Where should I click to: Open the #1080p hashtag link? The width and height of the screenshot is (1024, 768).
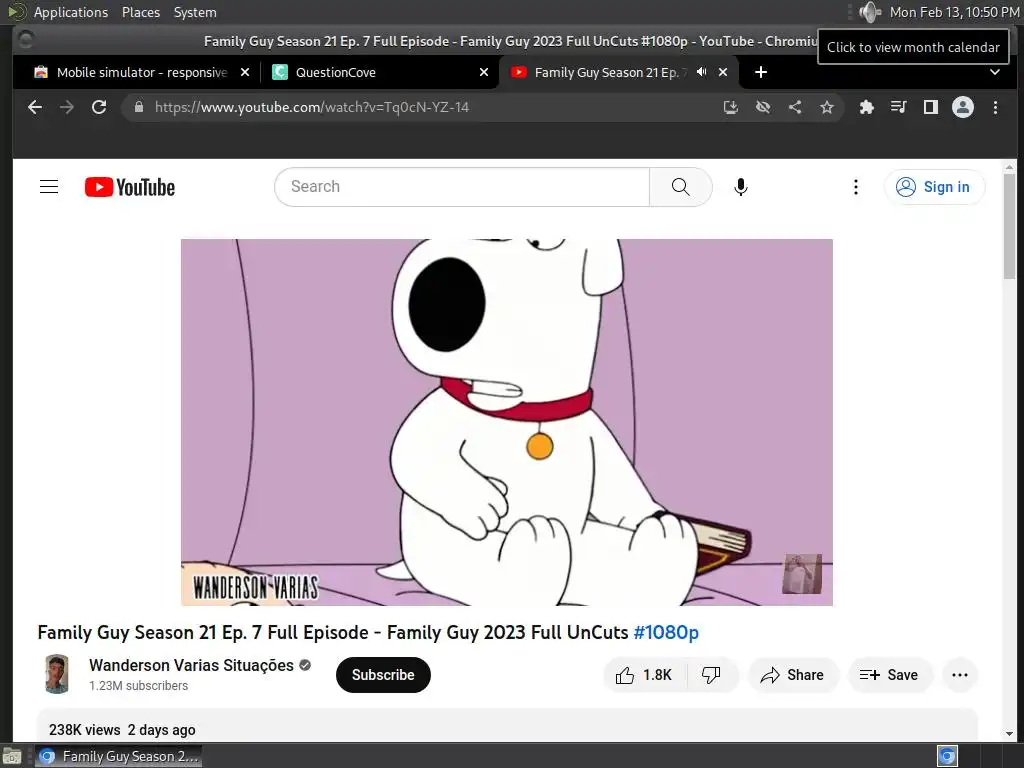click(666, 632)
